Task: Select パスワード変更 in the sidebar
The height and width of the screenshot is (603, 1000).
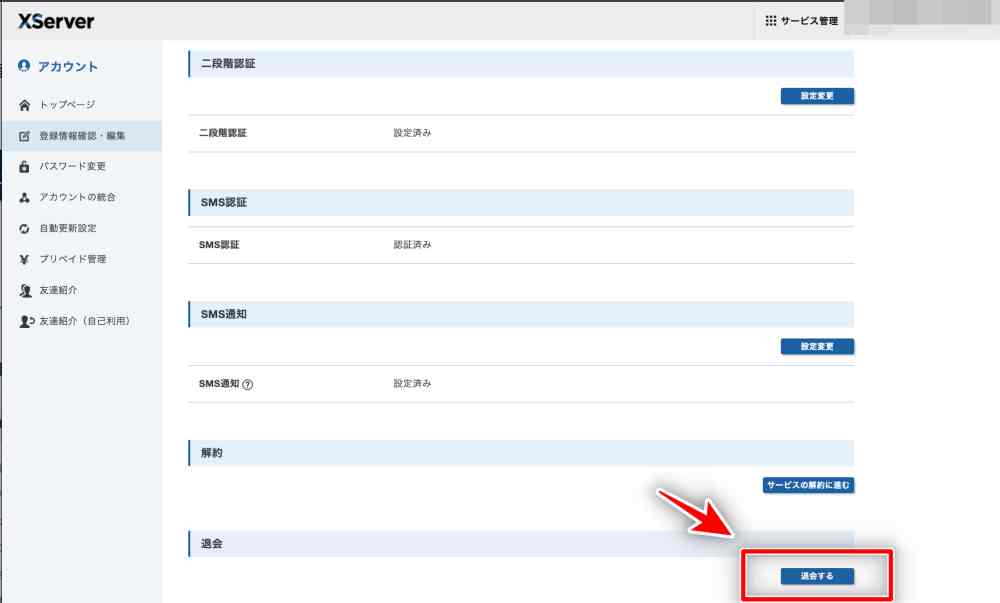Action: click(72, 167)
